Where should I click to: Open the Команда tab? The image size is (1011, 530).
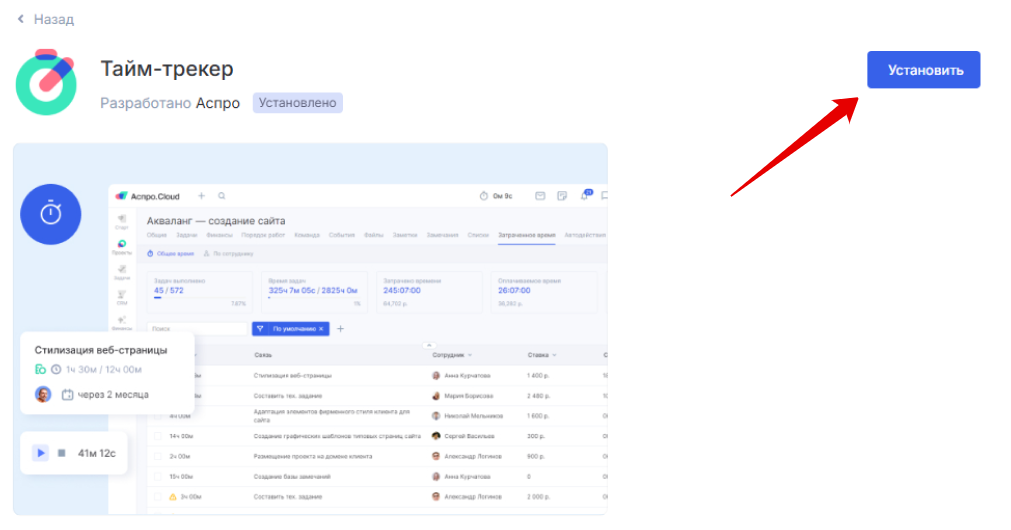[x=306, y=235]
